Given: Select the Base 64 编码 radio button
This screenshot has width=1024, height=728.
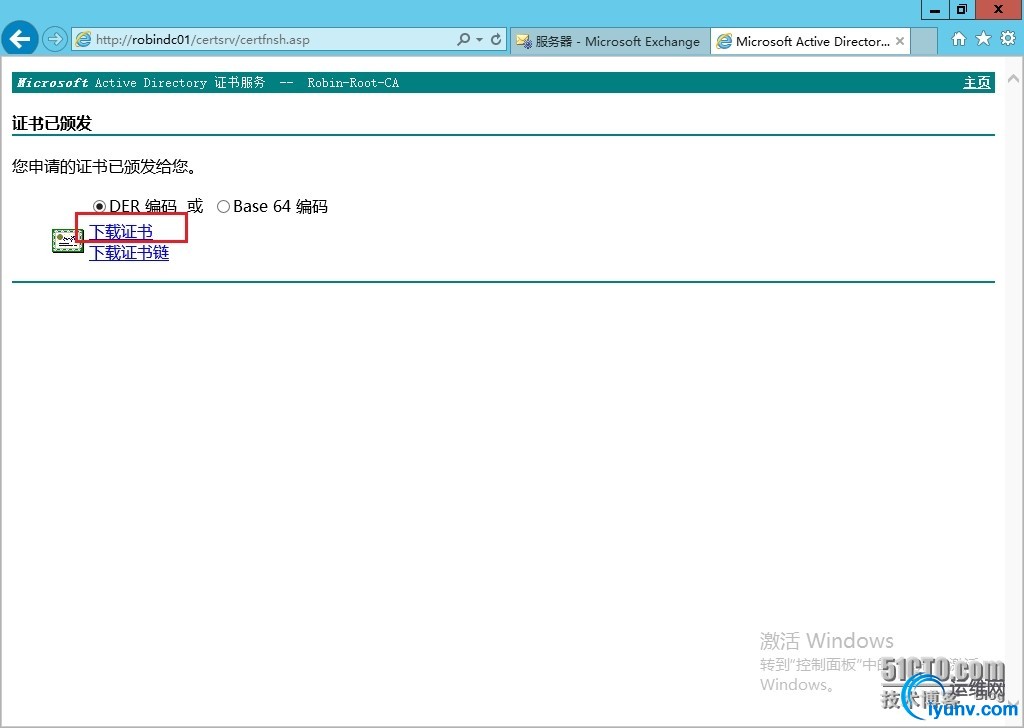Looking at the screenshot, I should [x=223, y=206].
